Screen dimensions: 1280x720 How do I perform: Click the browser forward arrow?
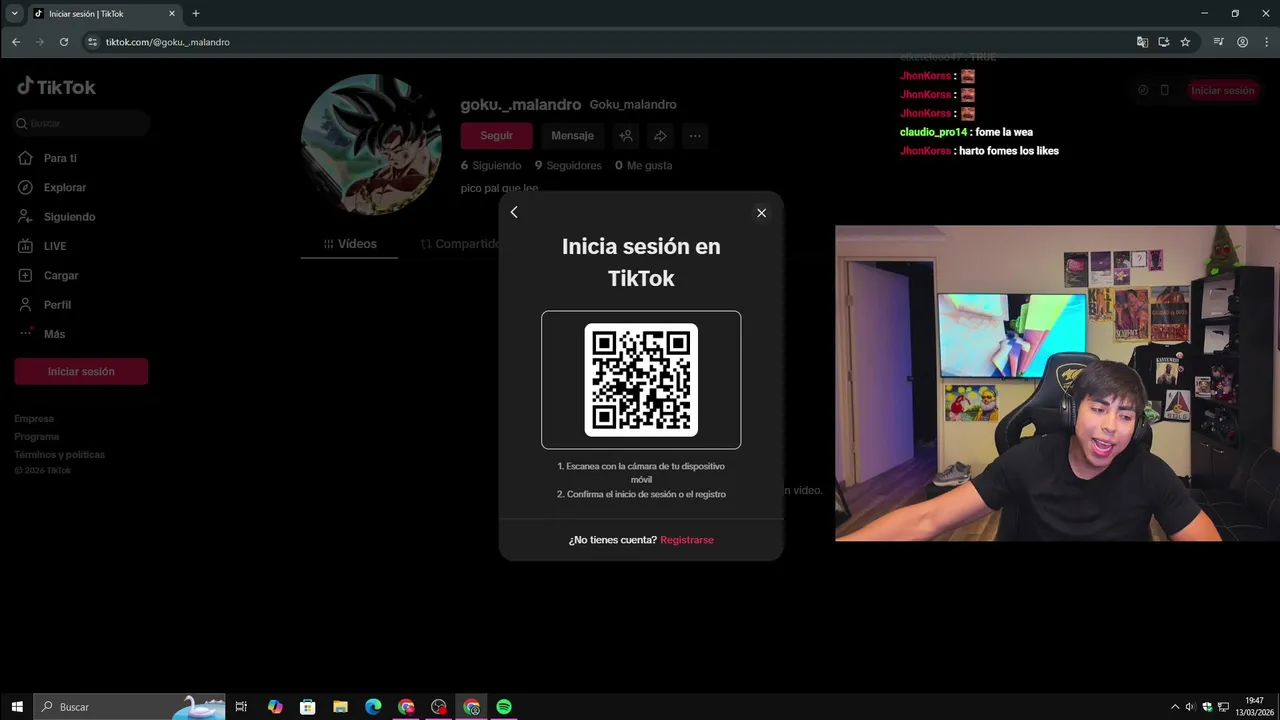(40, 42)
